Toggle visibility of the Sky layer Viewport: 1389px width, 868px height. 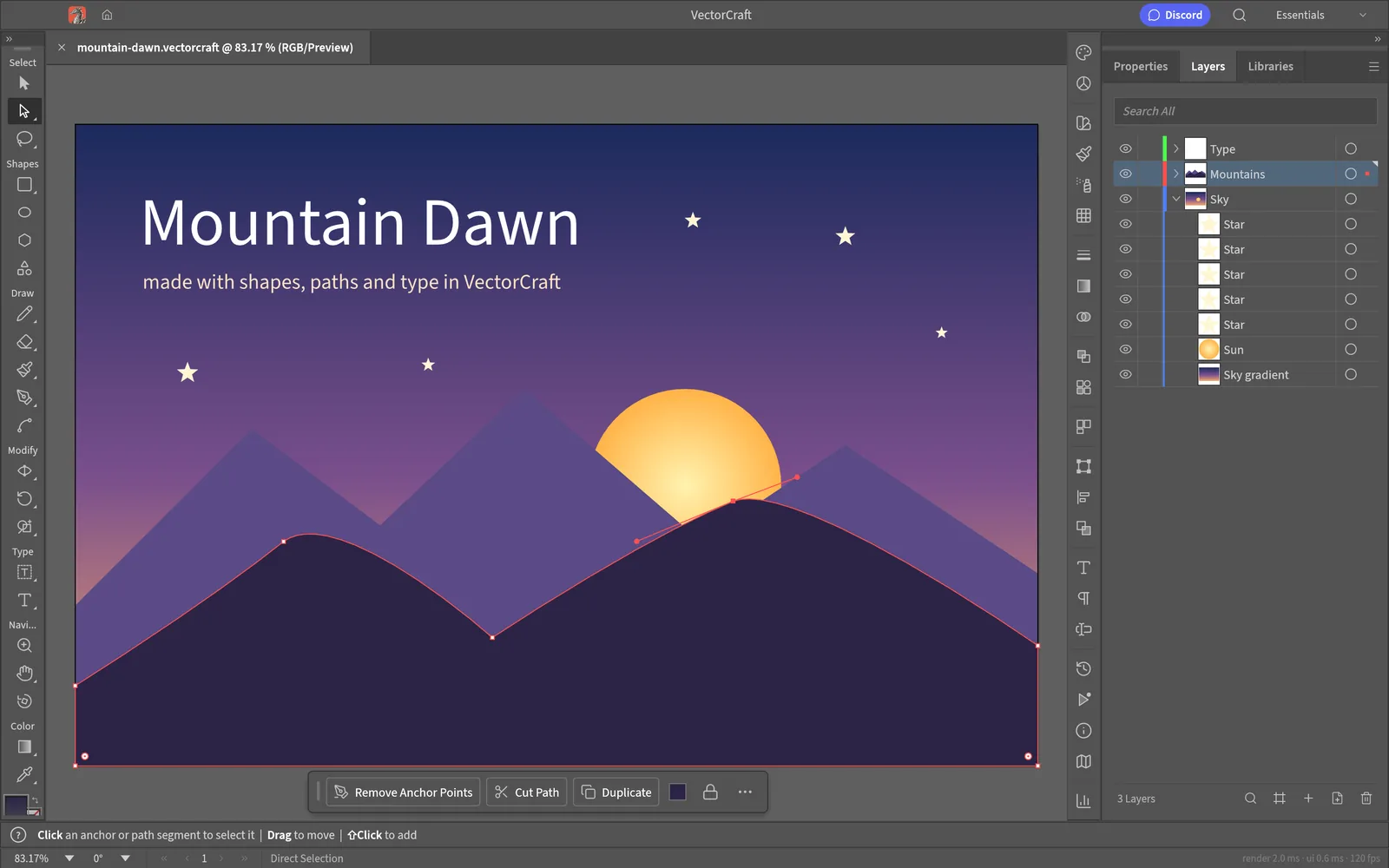tap(1126, 200)
